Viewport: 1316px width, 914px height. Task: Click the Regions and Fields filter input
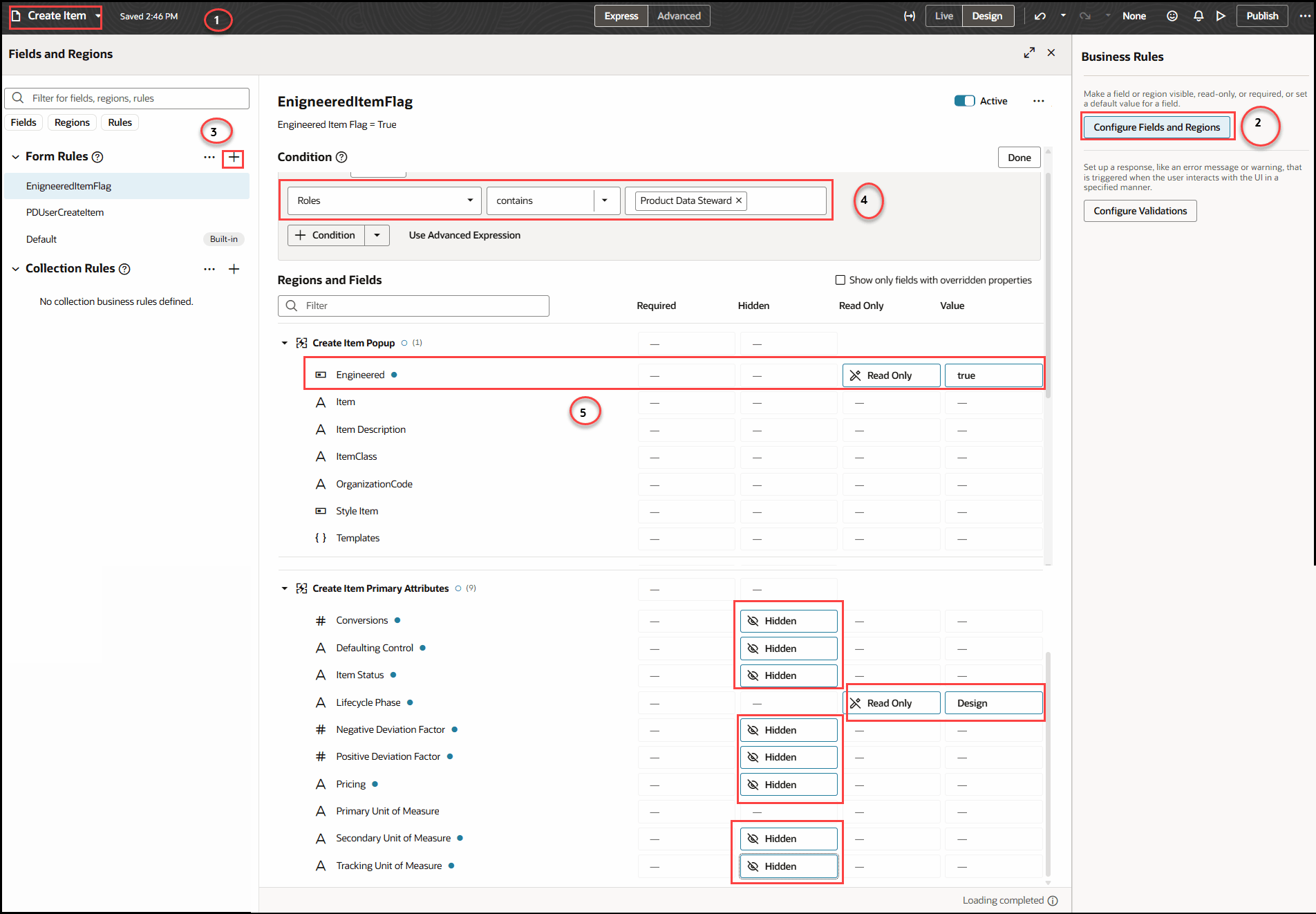pos(413,306)
